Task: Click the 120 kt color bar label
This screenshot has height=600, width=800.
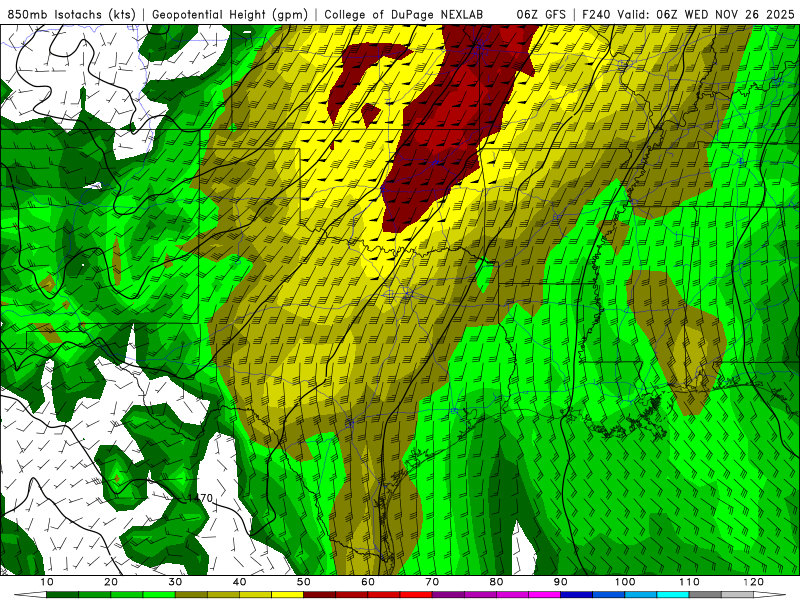Action: (x=753, y=582)
